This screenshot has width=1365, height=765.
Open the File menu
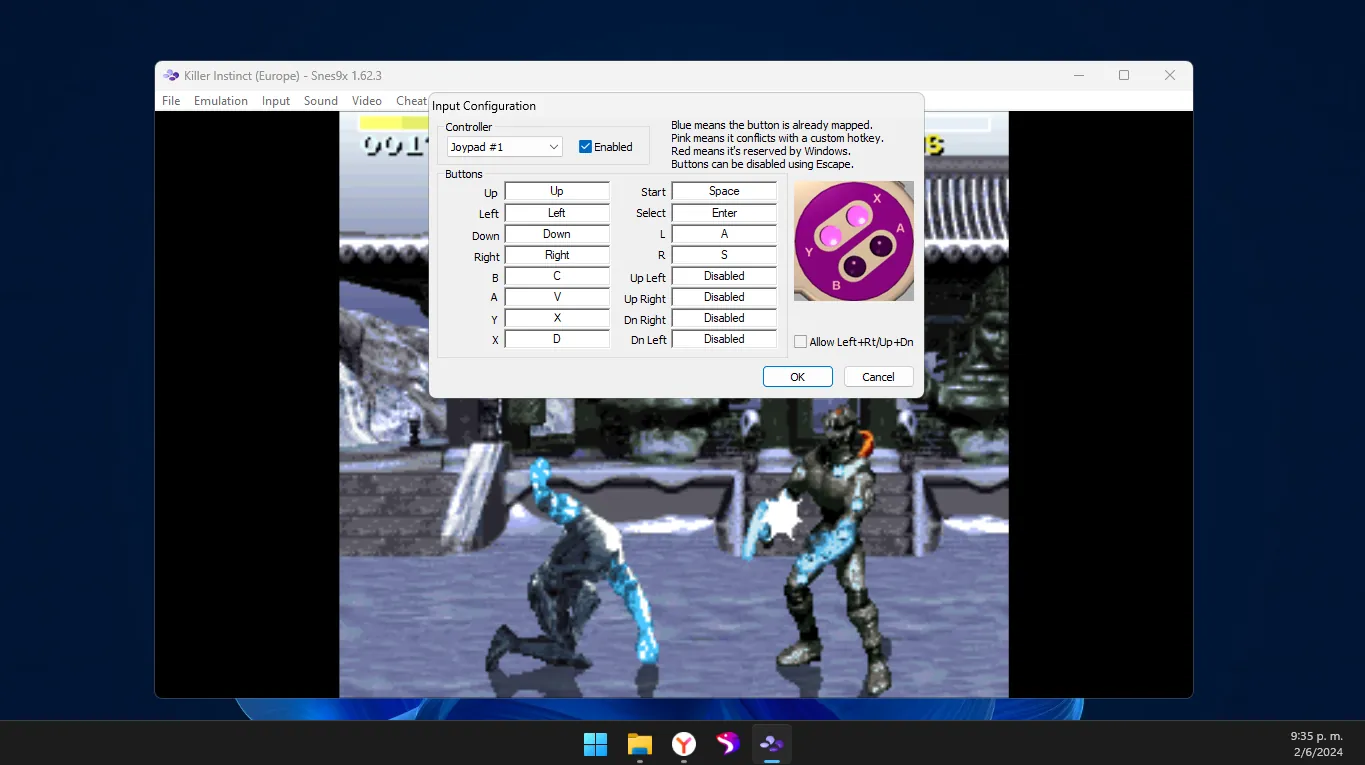171,101
